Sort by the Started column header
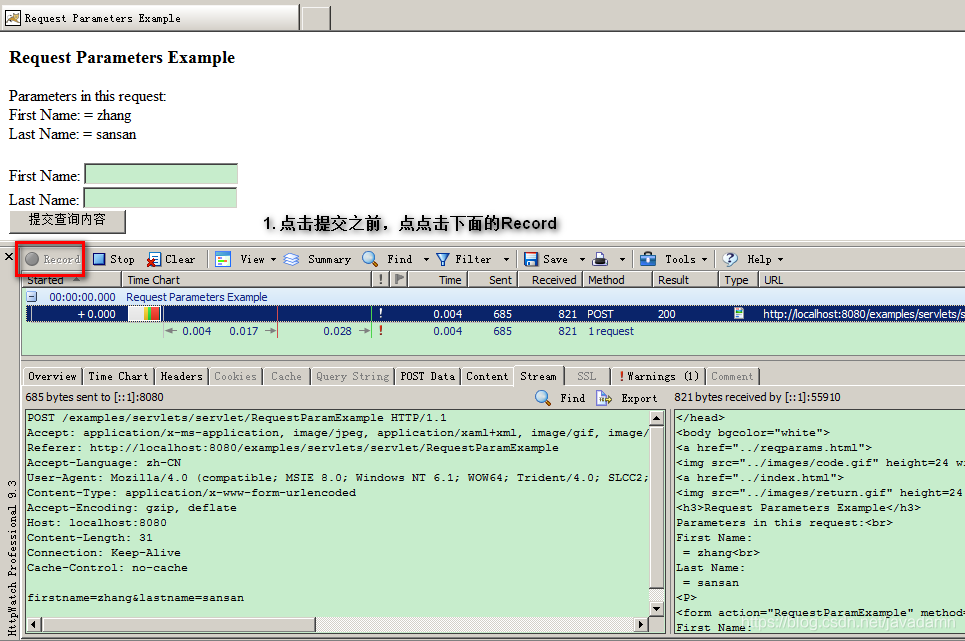 pos(71,280)
